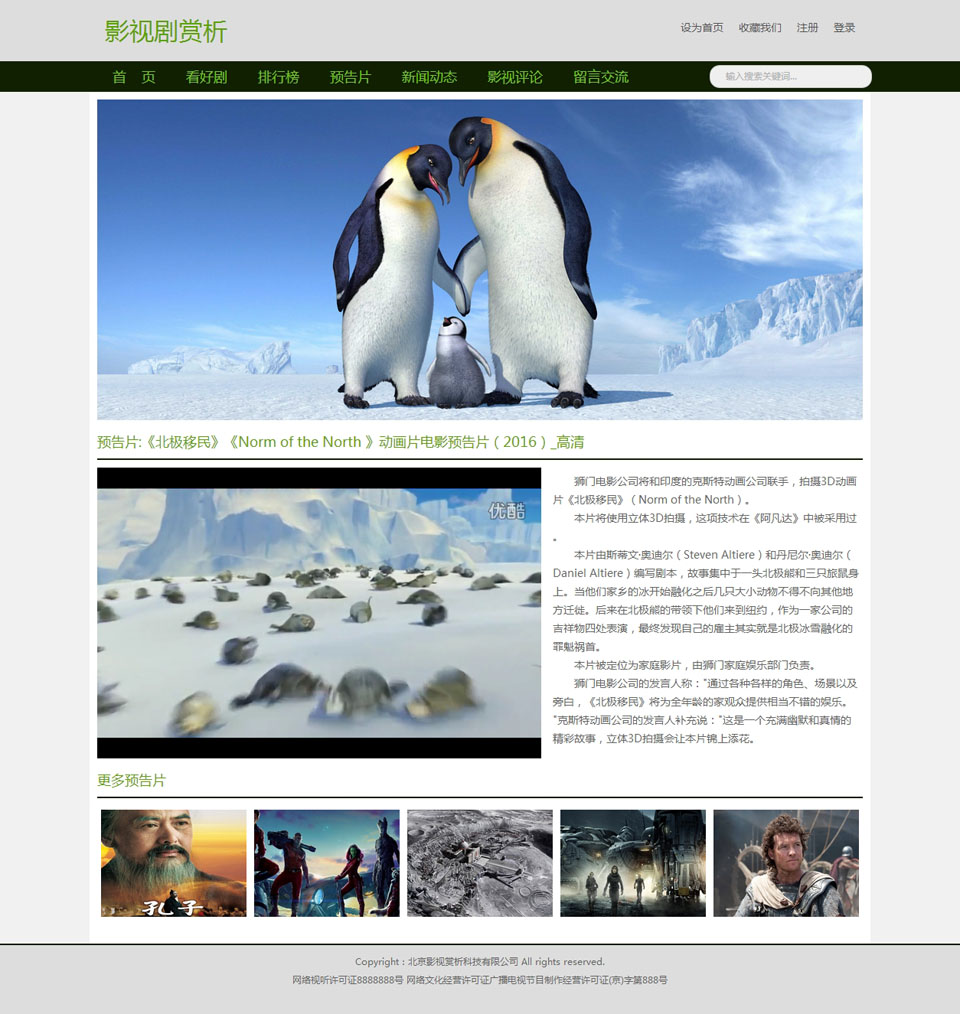The width and height of the screenshot is (960, 1014).
Task: Focus the 输入搜索关键词 search box
Action: 791,76
